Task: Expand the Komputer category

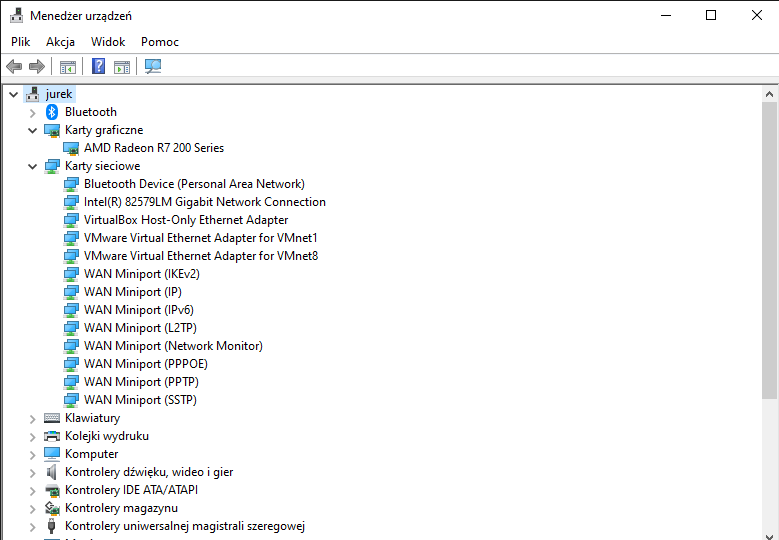Action: click(x=33, y=455)
